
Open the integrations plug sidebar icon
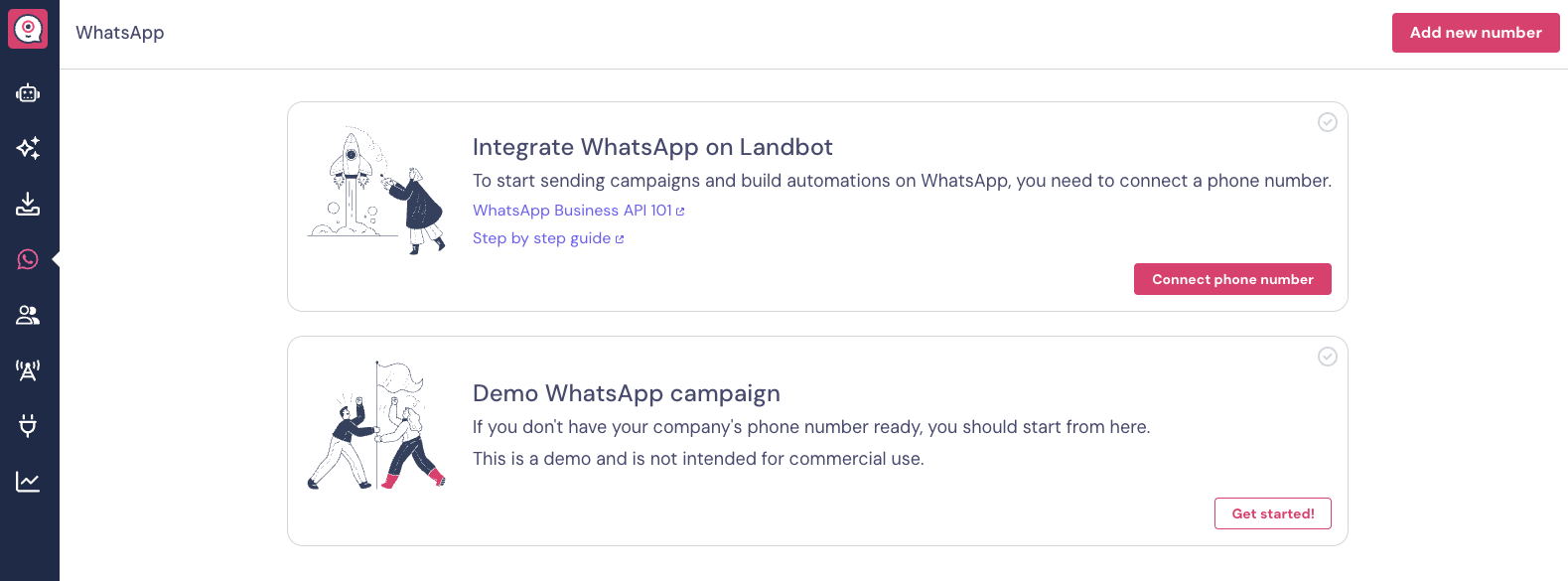click(x=28, y=426)
